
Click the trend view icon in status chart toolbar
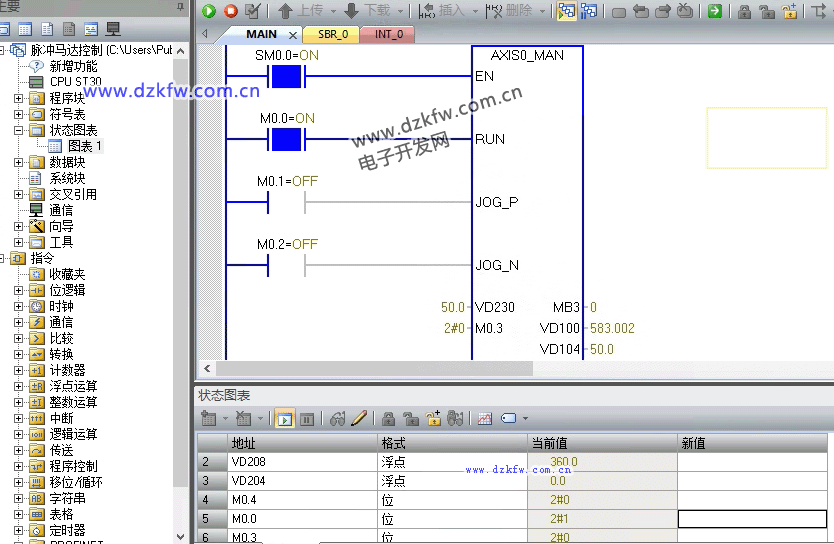pyautogui.click(x=485, y=419)
